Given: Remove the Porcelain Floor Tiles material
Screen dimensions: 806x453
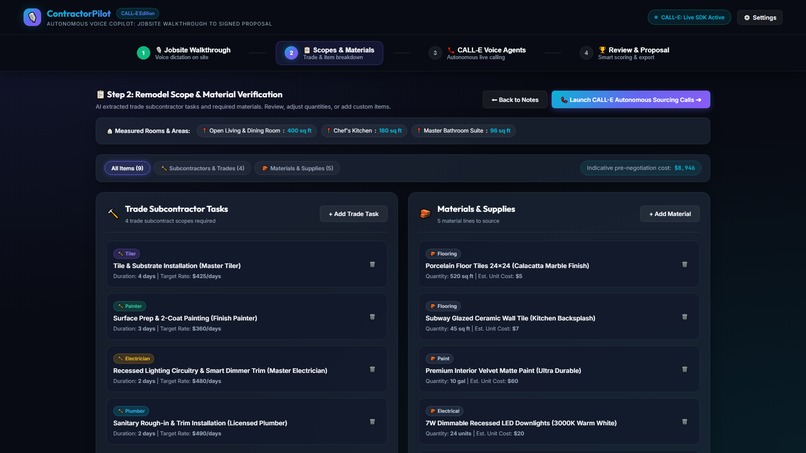Looking at the screenshot, I should (684, 264).
